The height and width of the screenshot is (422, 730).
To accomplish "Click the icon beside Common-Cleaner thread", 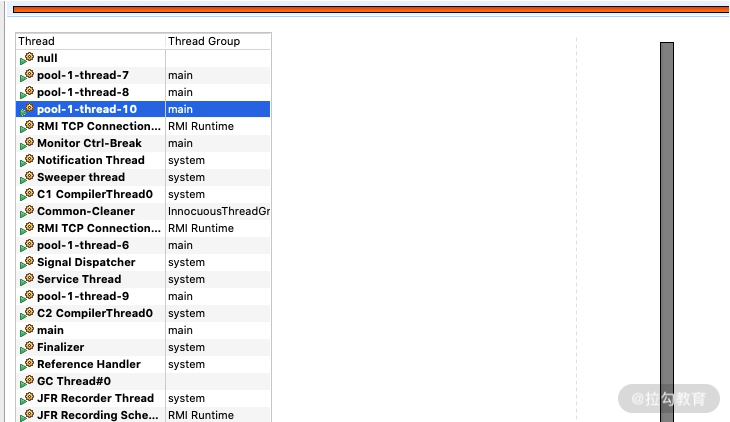I will click(x=27, y=212).
